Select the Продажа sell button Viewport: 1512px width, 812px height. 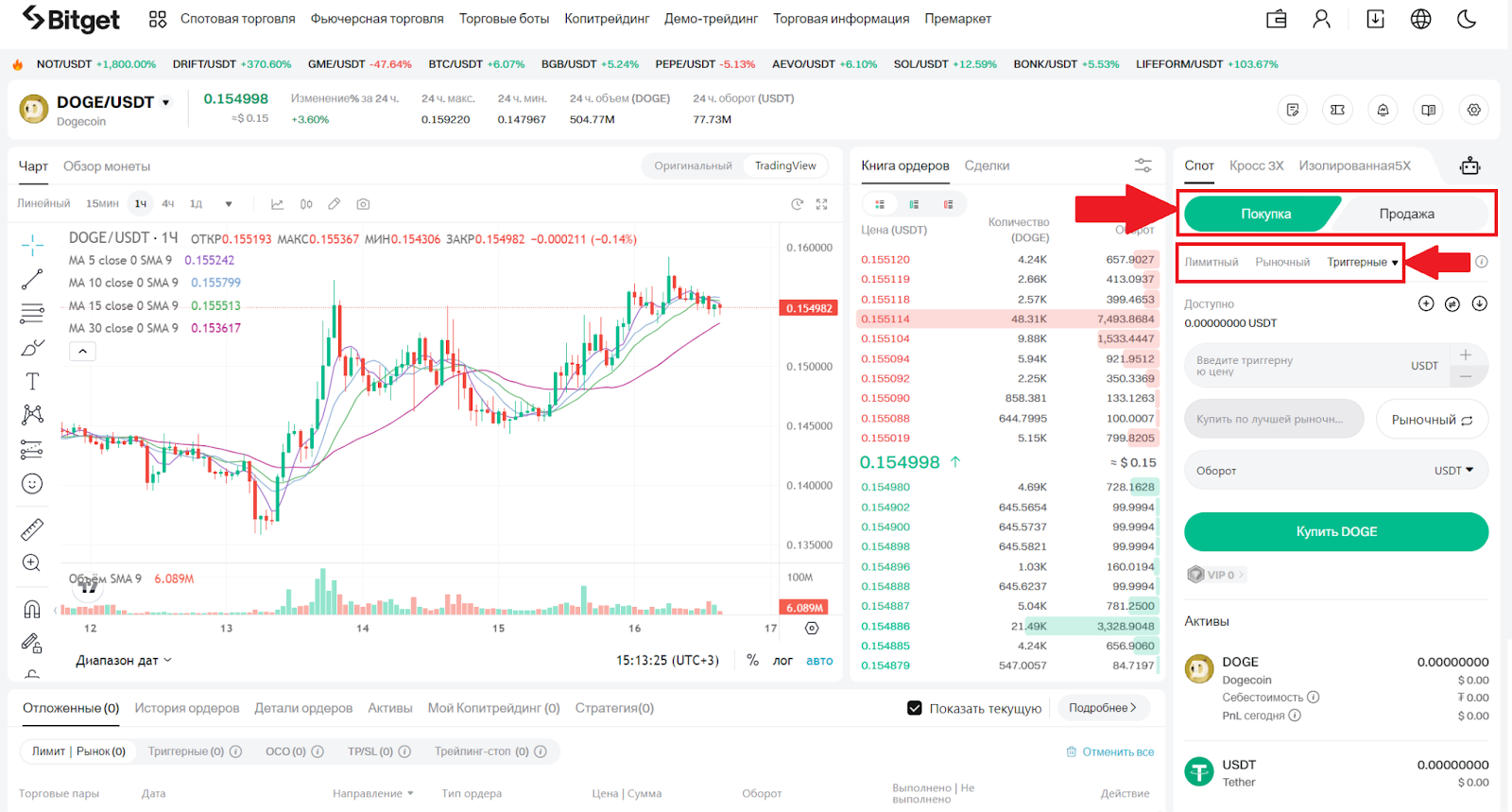[1406, 214]
